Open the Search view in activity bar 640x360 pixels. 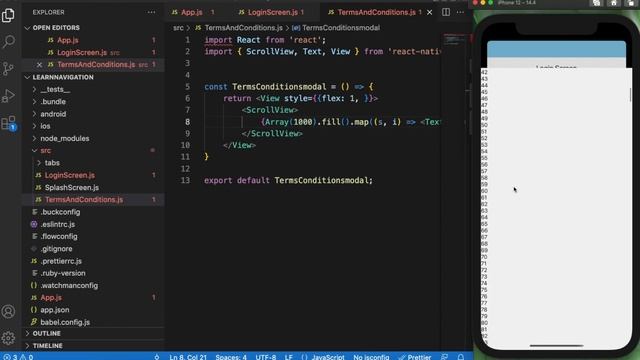8,42
